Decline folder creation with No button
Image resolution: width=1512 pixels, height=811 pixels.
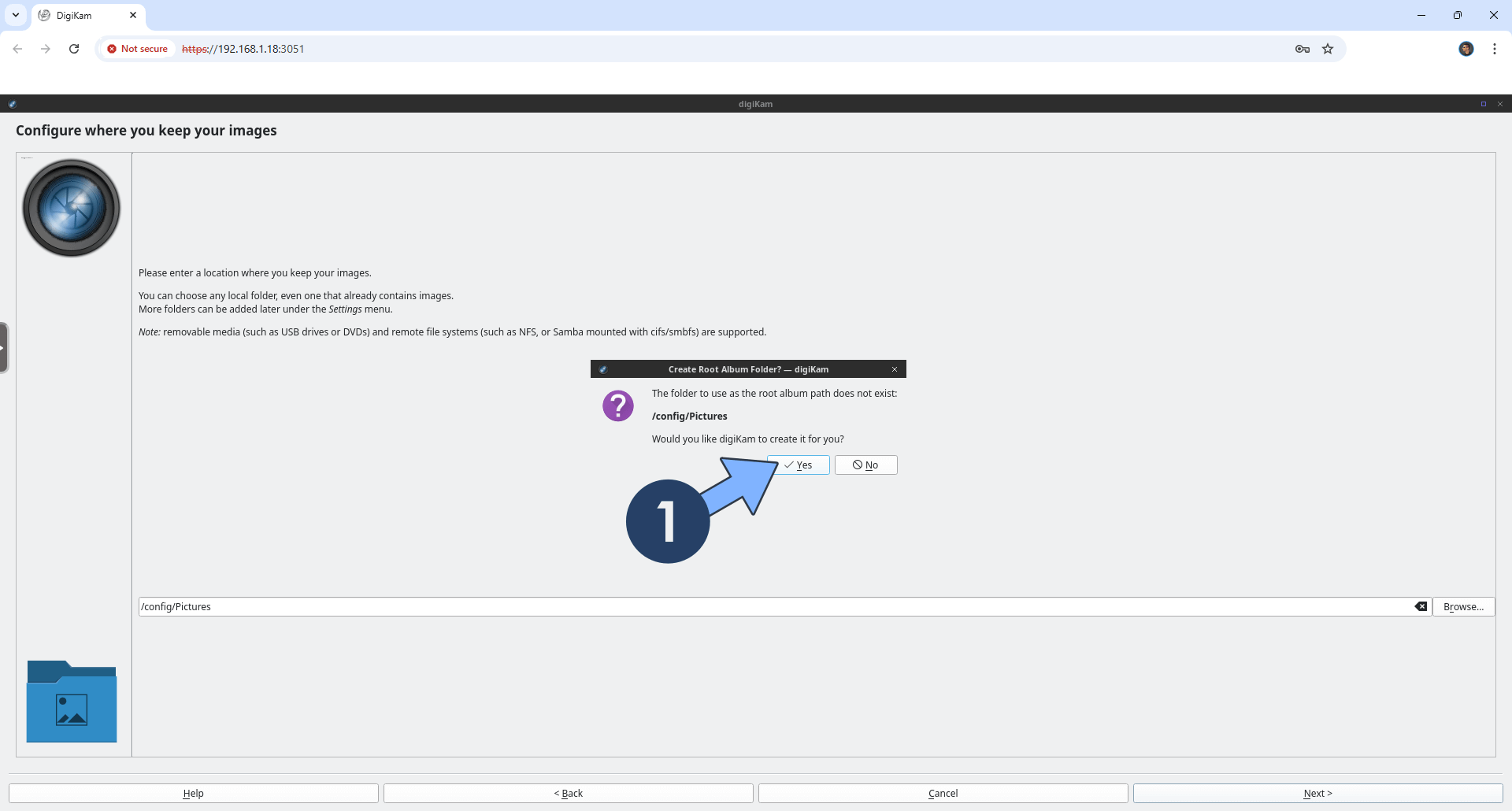[x=865, y=465]
